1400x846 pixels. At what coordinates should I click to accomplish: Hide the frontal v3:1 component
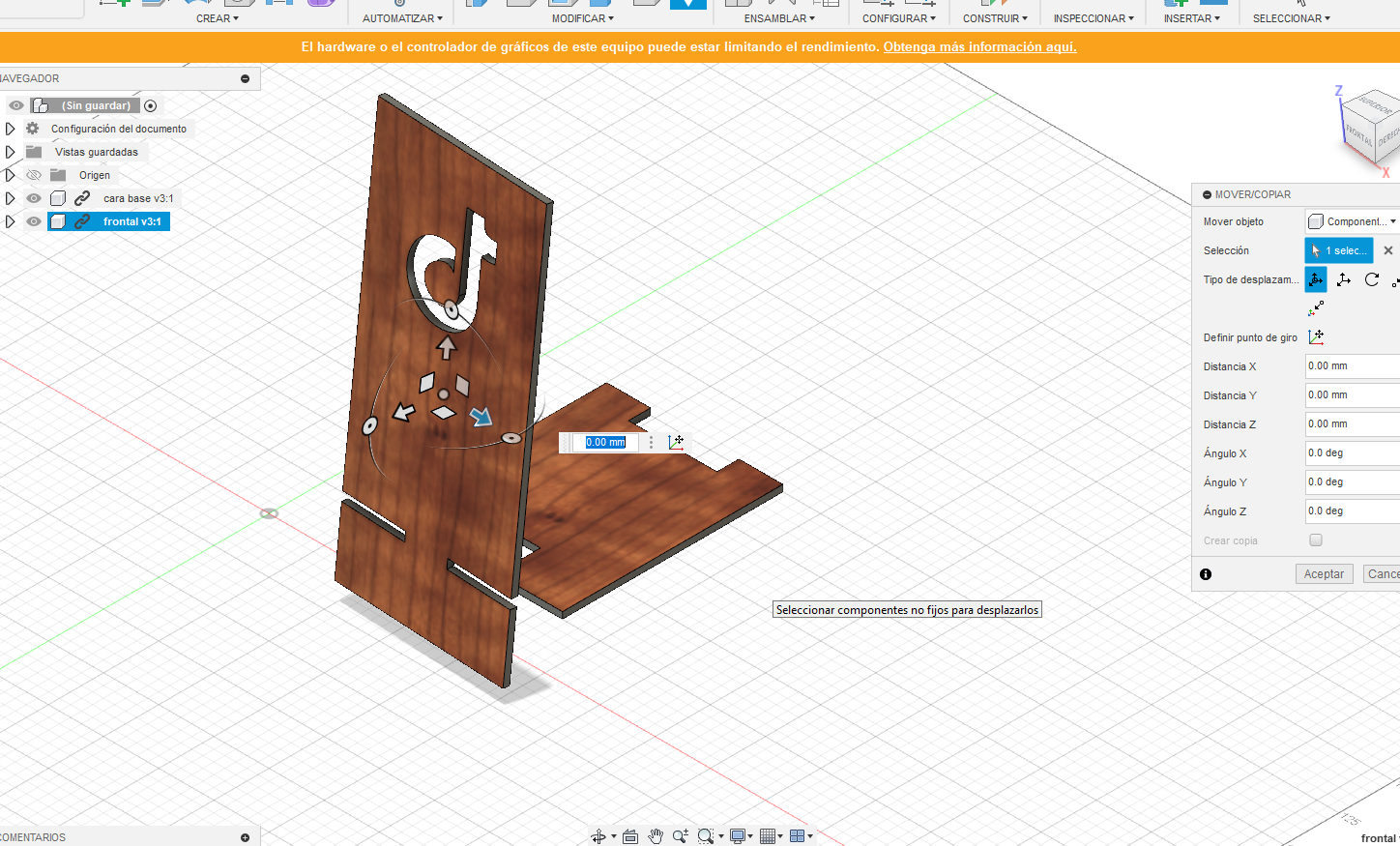tap(34, 221)
